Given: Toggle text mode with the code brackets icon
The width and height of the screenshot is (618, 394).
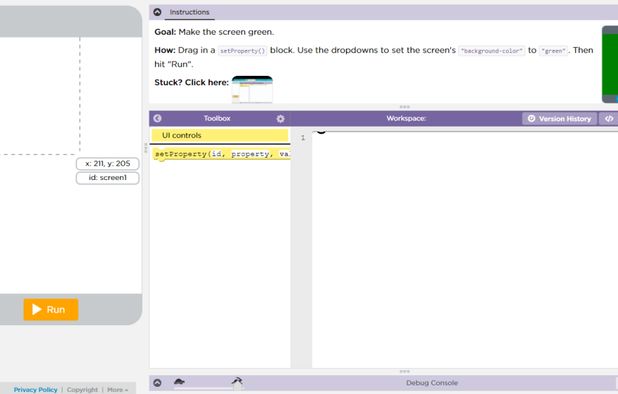Looking at the screenshot, I should click(x=609, y=118).
